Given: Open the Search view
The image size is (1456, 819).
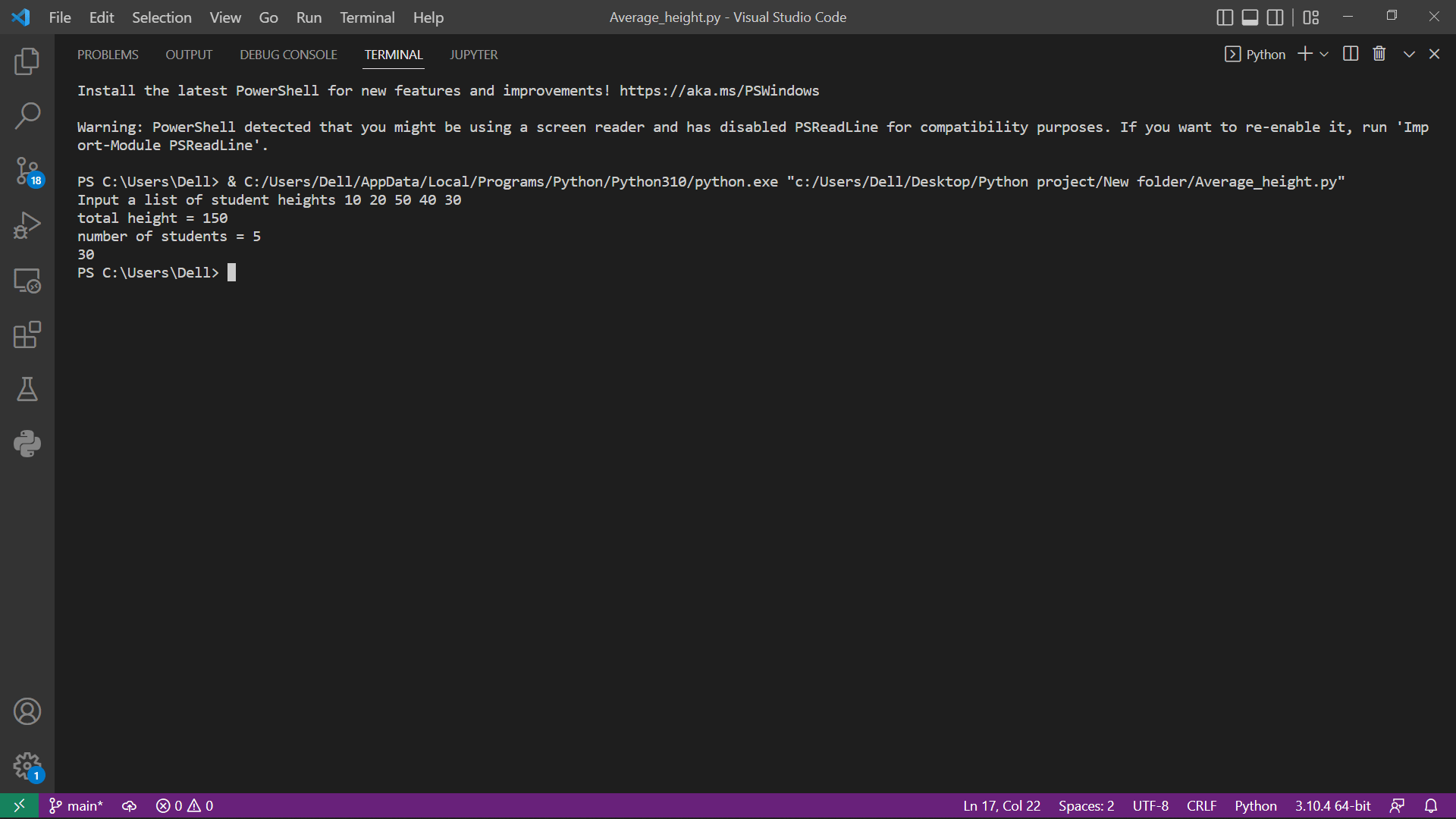Looking at the screenshot, I should (x=27, y=115).
